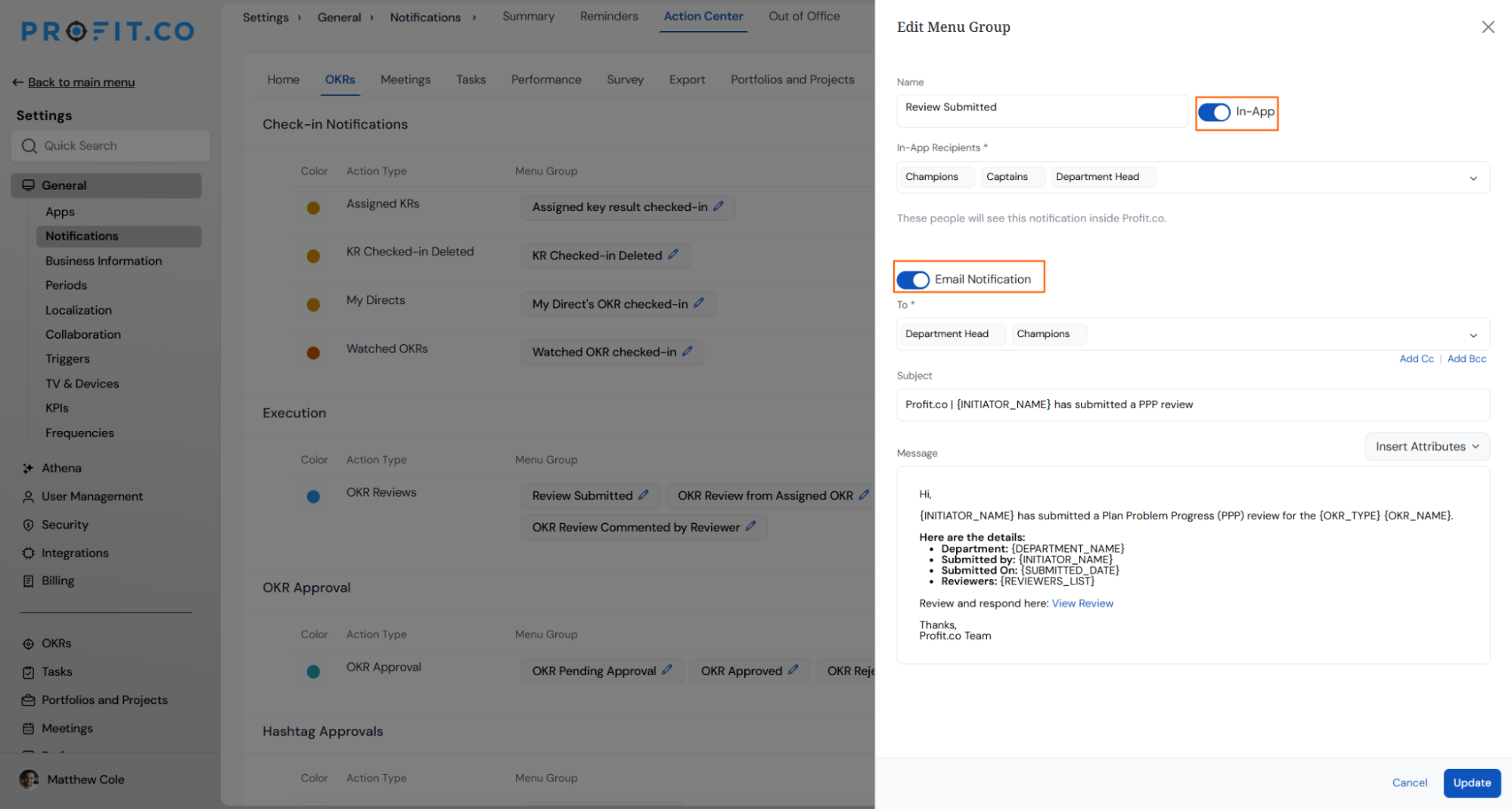Screen dimensions: 1512x809
Task: Open the Meetings notifications tab
Action: click(405, 79)
